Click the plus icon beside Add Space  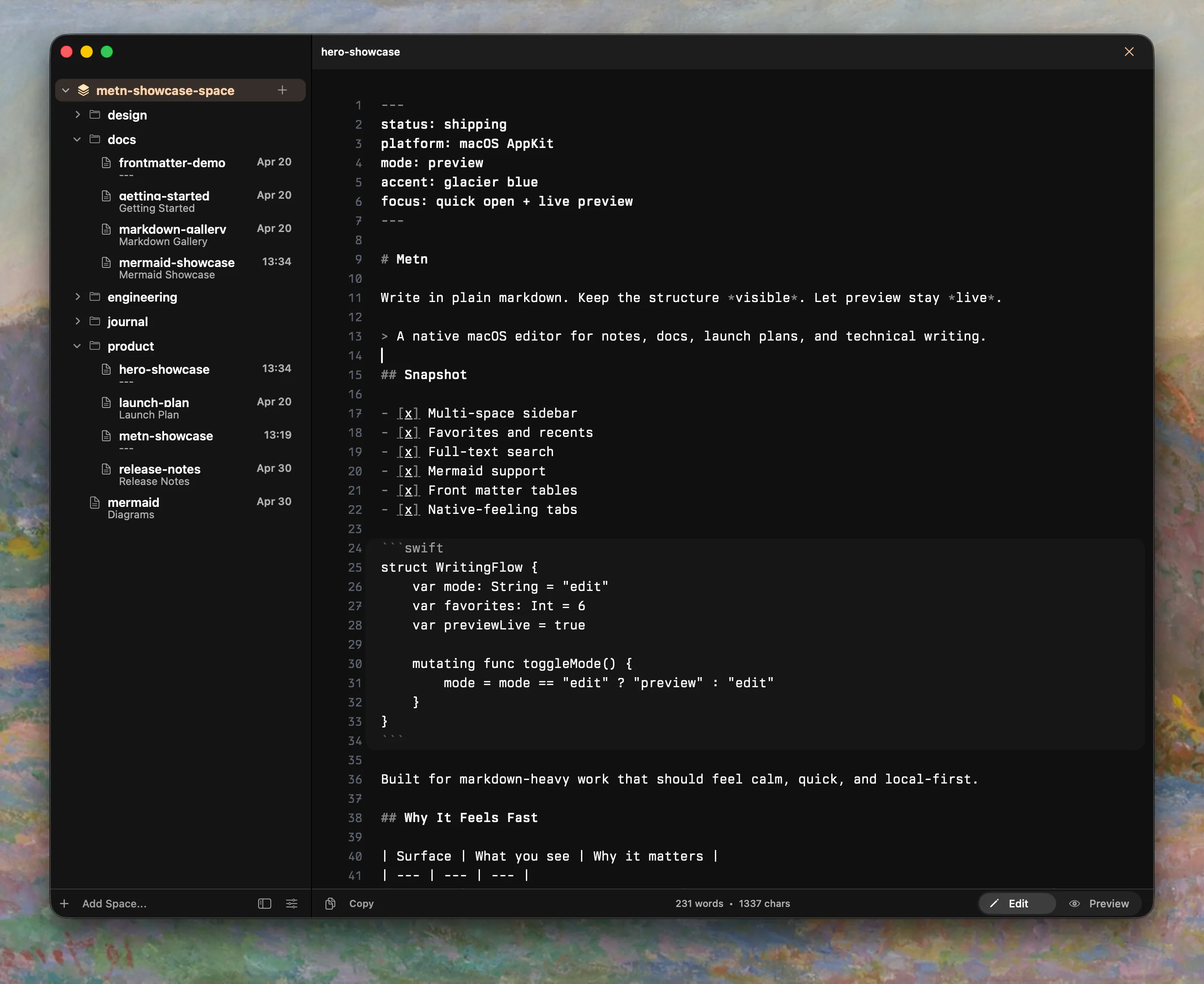[65, 903]
